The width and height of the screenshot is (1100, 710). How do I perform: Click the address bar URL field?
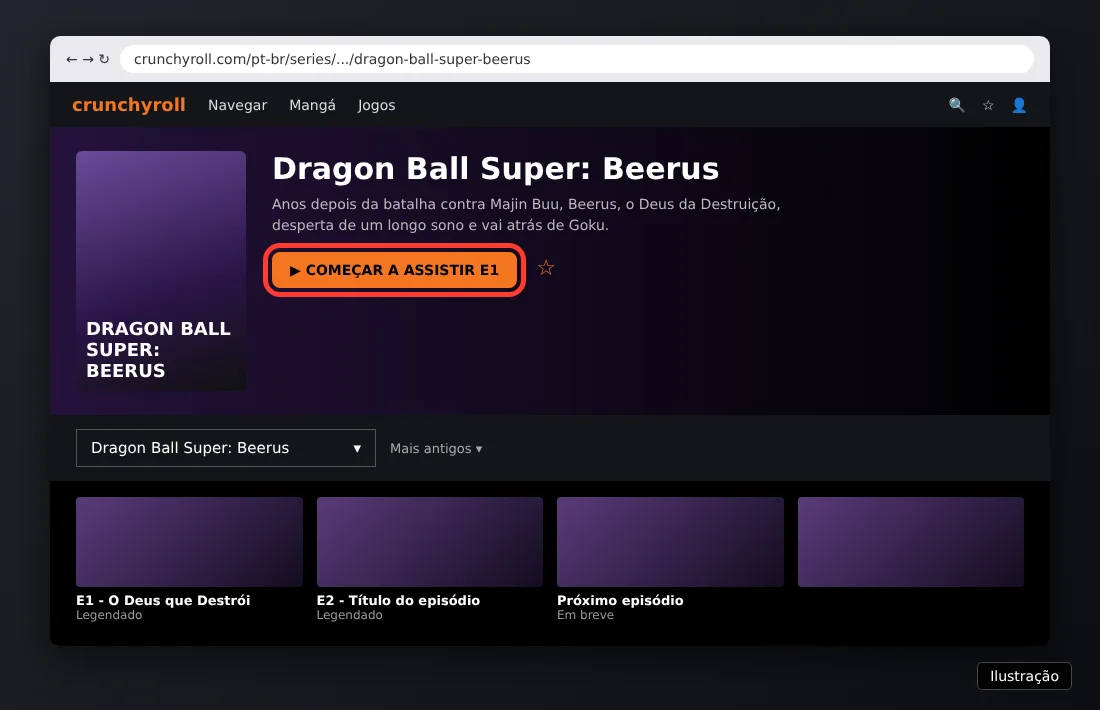[x=577, y=59]
